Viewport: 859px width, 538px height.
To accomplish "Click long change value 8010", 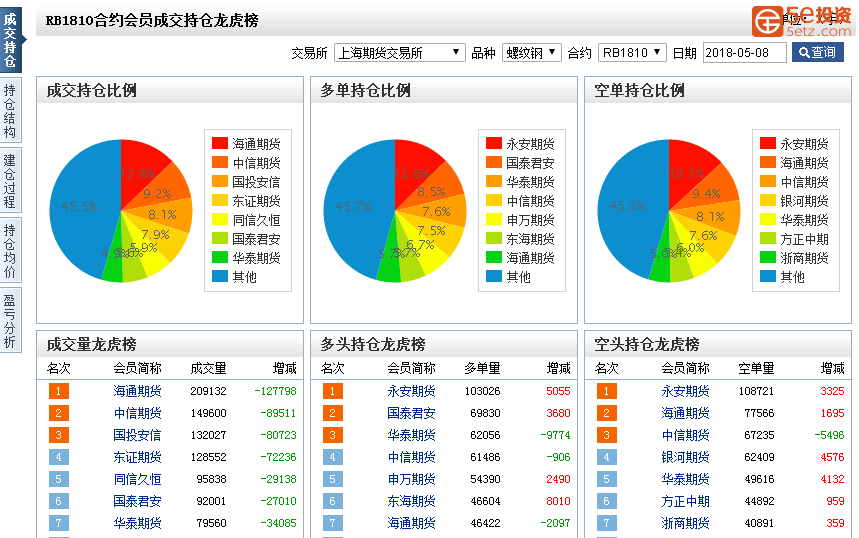I will point(558,501).
